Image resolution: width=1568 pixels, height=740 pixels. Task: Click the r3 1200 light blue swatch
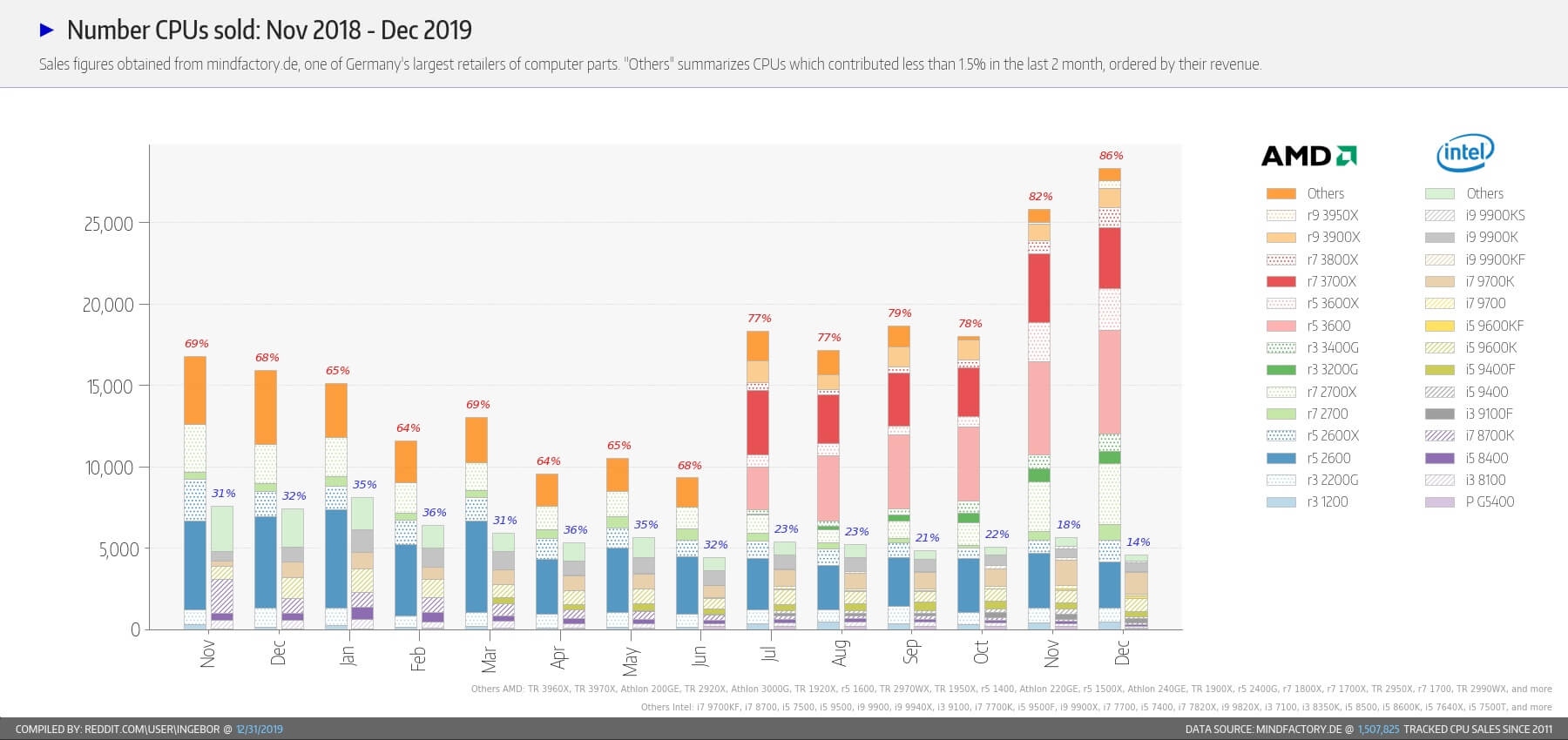click(x=1281, y=501)
